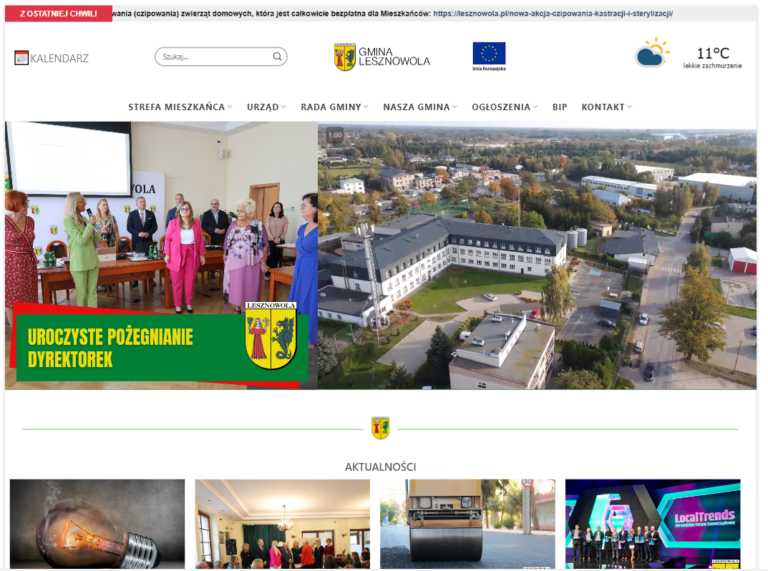
Task: Click the search magnifier icon
Action: point(277,57)
